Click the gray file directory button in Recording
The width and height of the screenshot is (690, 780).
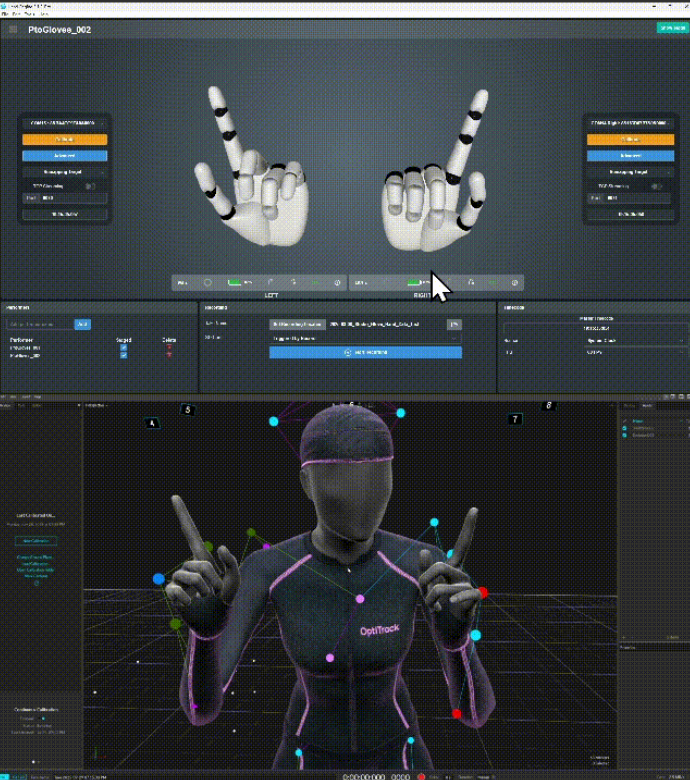[x=297, y=324]
